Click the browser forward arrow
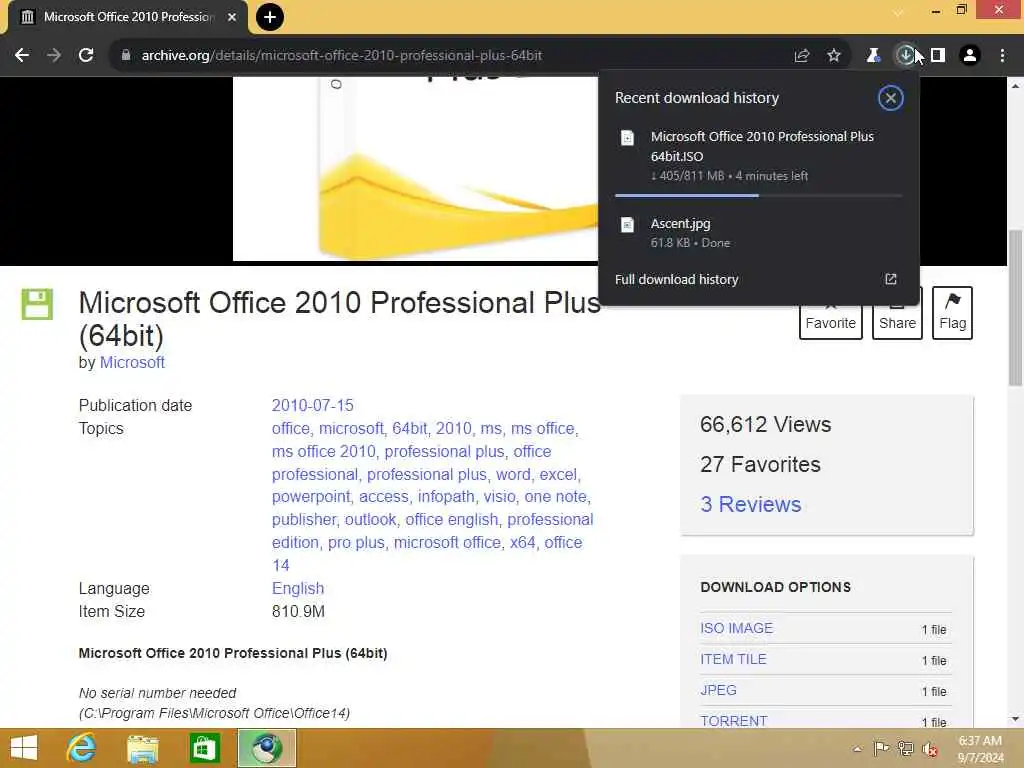The image size is (1024, 768). 54,56
